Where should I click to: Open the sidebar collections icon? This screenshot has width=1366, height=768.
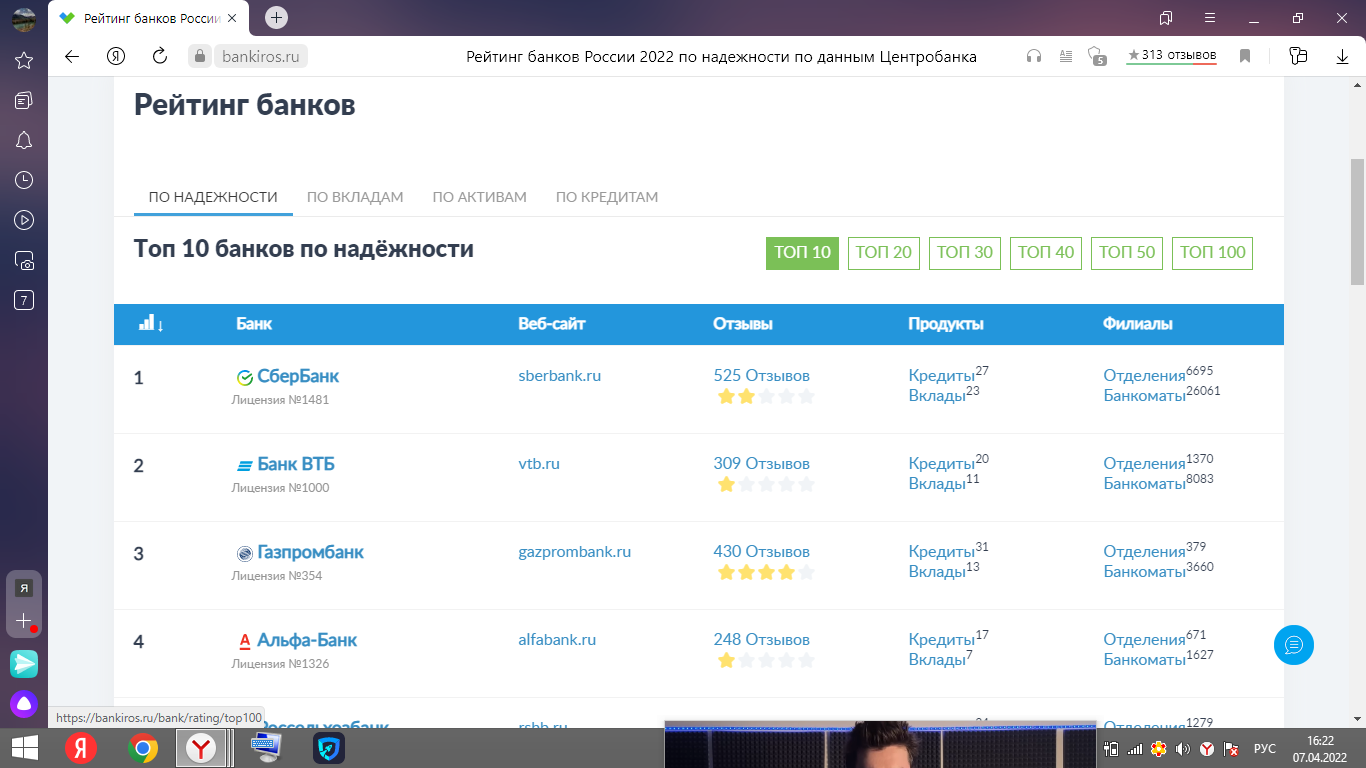[x=24, y=100]
